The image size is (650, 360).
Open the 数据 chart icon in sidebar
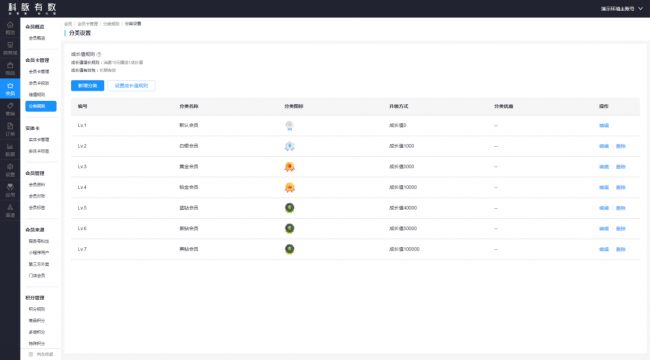[x=10, y=150]
